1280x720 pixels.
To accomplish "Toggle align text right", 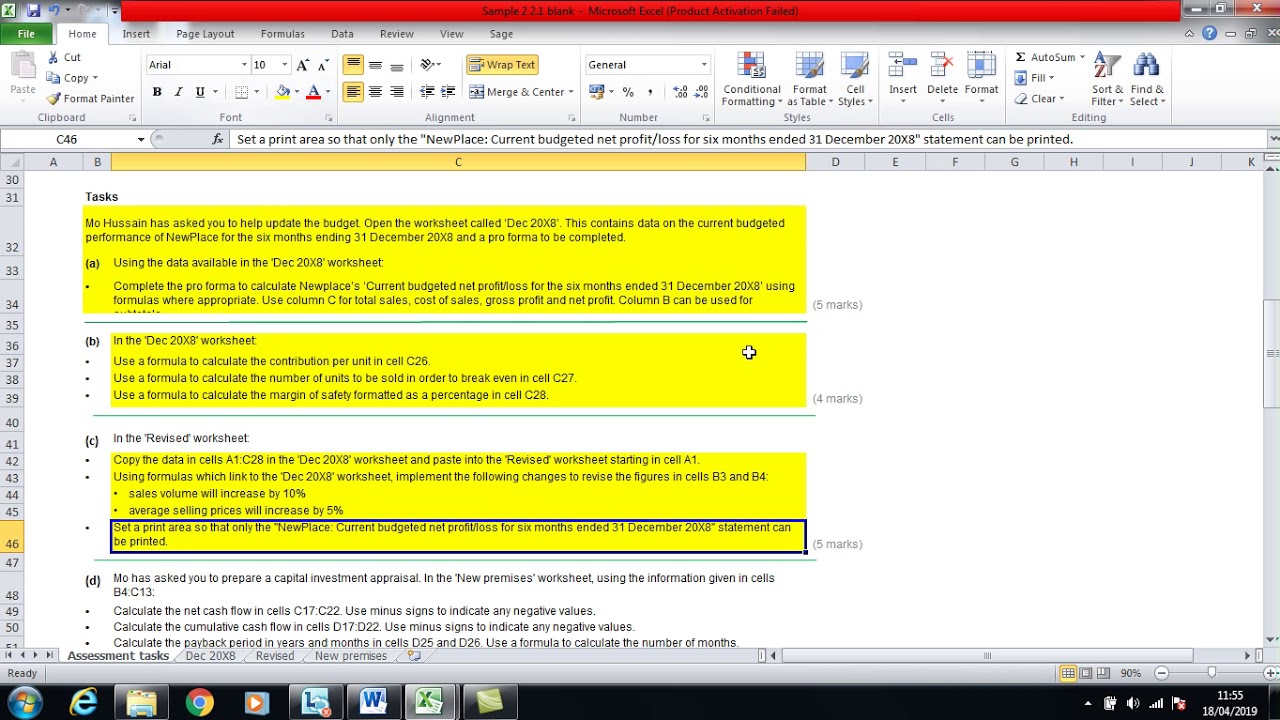I will click(397, 92).
